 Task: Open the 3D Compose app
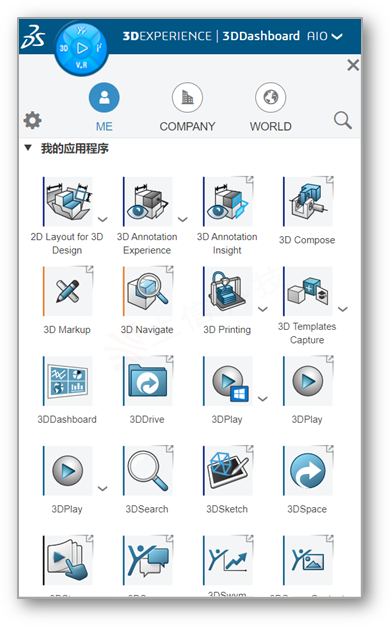tap(307, 202)
